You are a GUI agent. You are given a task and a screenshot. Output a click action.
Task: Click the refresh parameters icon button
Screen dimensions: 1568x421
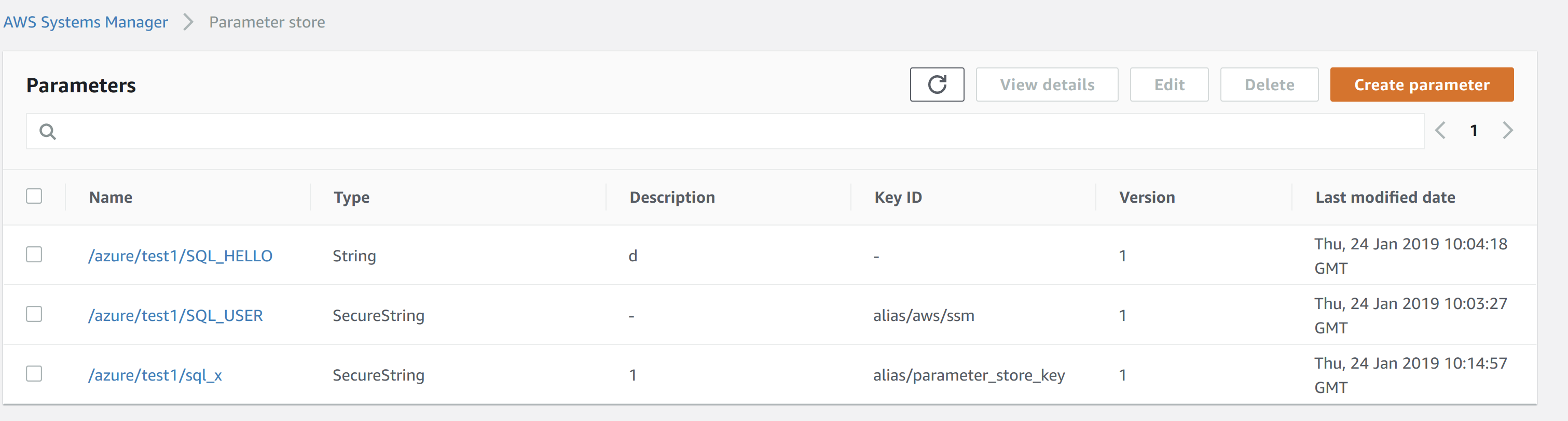tap(937, 85)
